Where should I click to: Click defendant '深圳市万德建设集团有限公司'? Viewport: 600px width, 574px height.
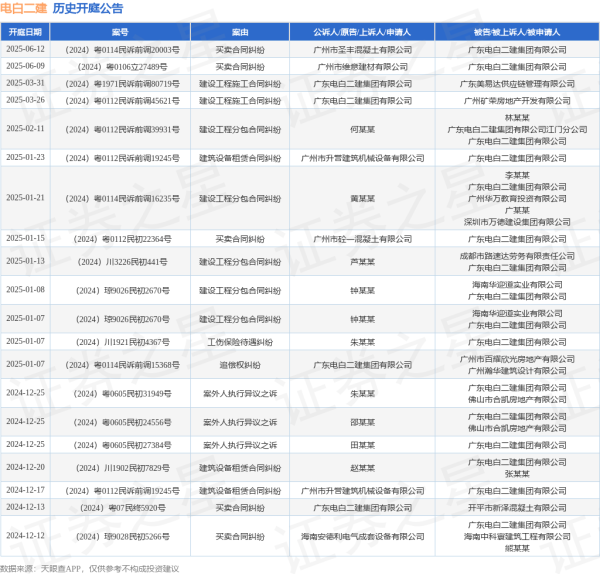(x=517, y=222)
